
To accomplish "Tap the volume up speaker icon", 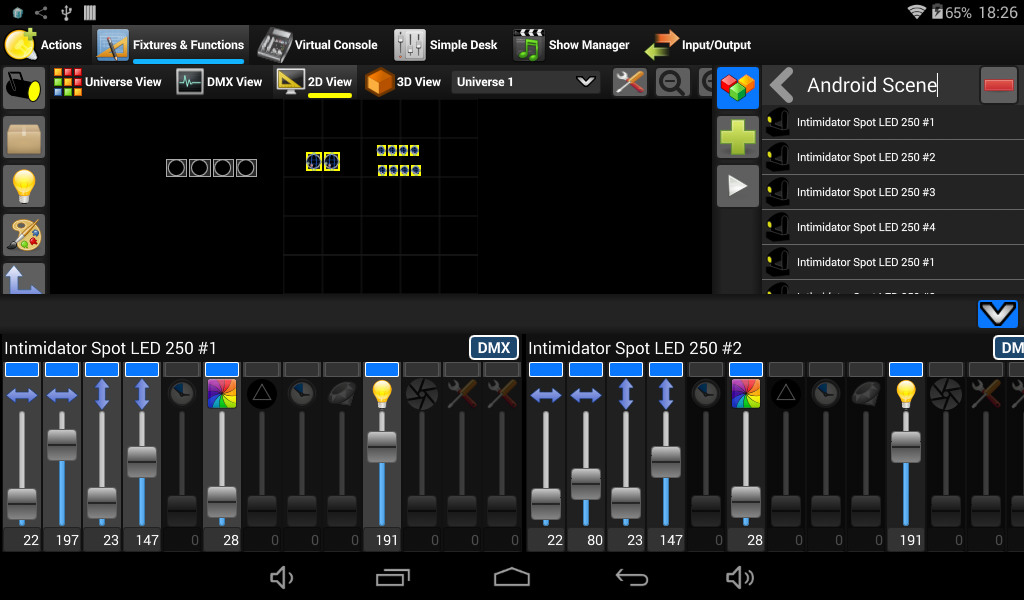I will [740, 577].
